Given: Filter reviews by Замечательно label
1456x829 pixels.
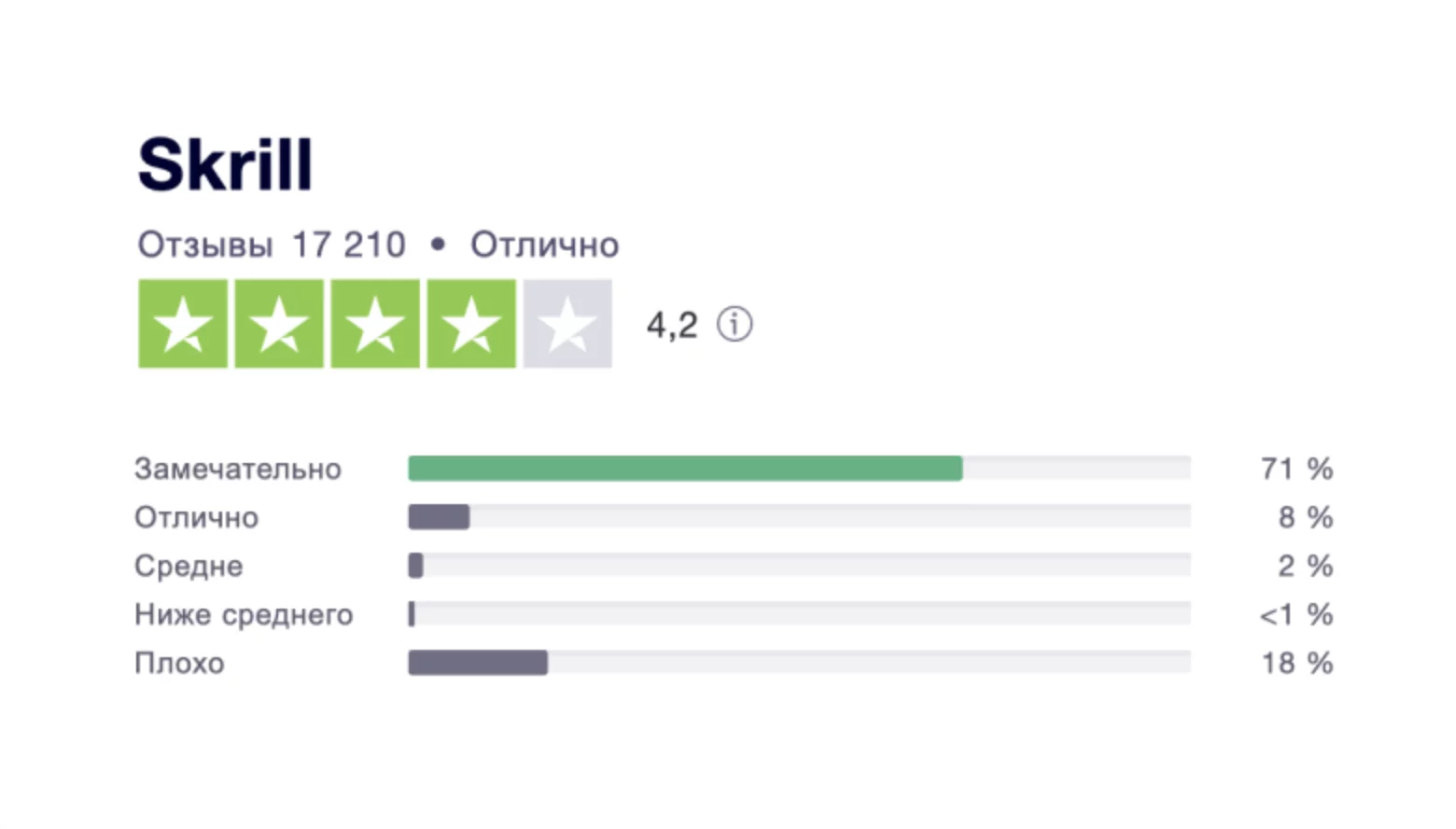Looking at the screenshot, I should click(238, 469).
